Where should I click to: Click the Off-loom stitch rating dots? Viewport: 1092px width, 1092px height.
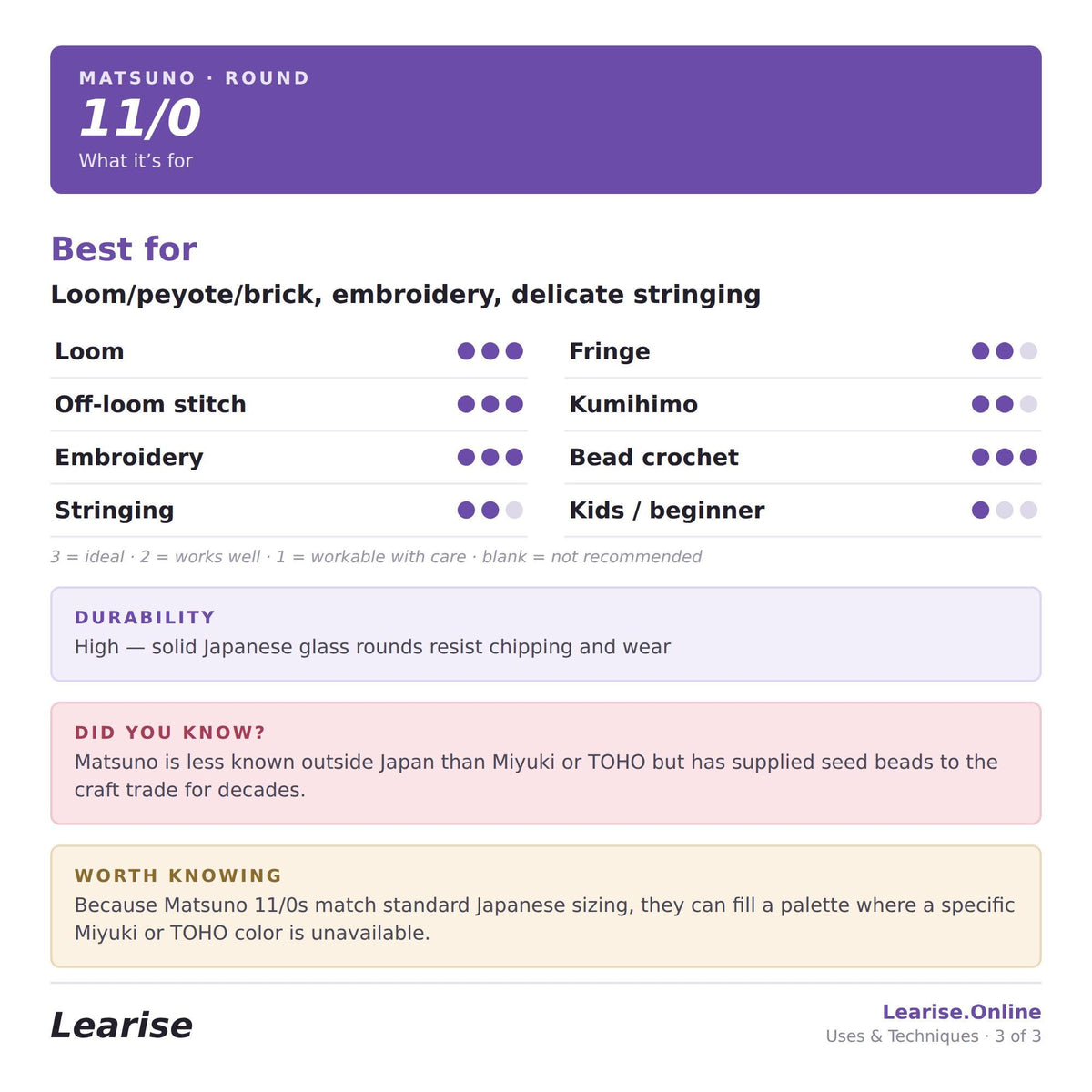(490, 404)
